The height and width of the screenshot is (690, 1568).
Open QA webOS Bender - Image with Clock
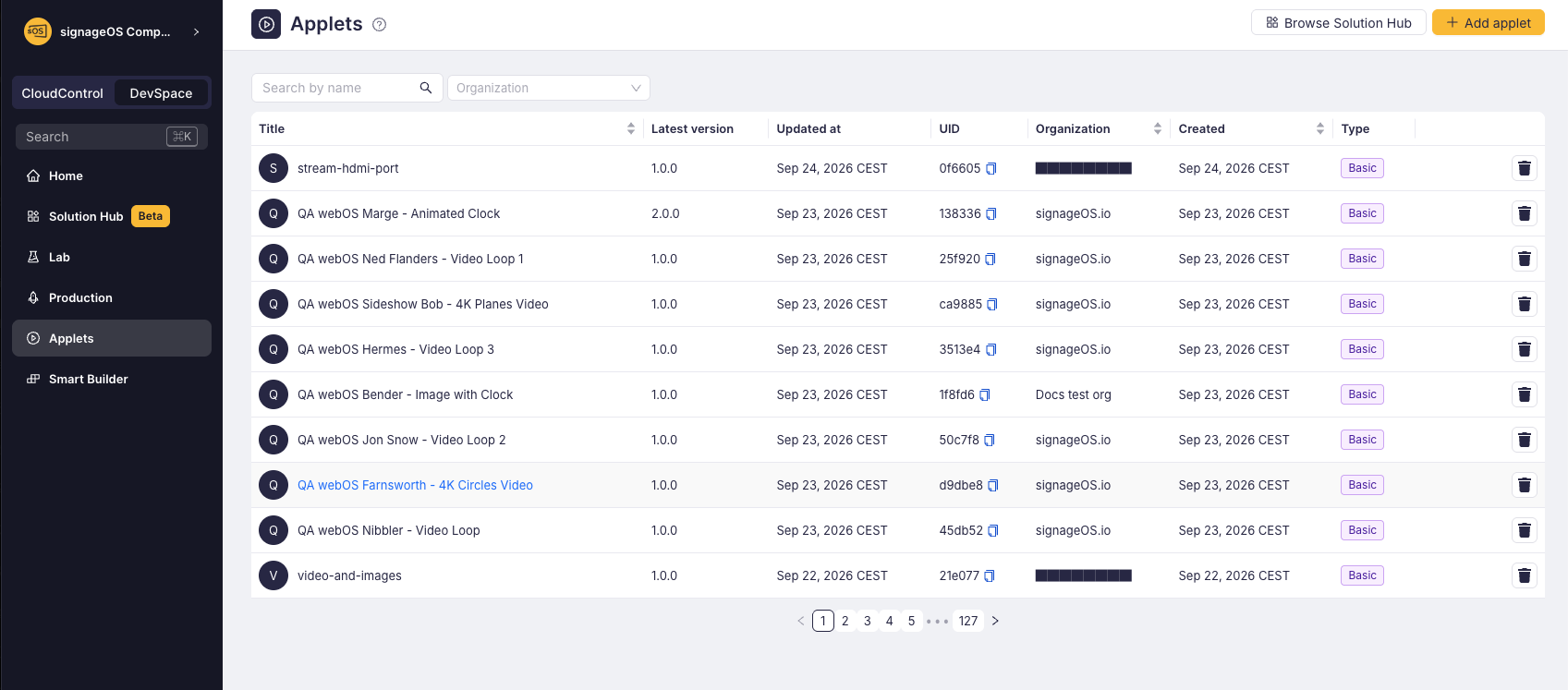point(405,394)
